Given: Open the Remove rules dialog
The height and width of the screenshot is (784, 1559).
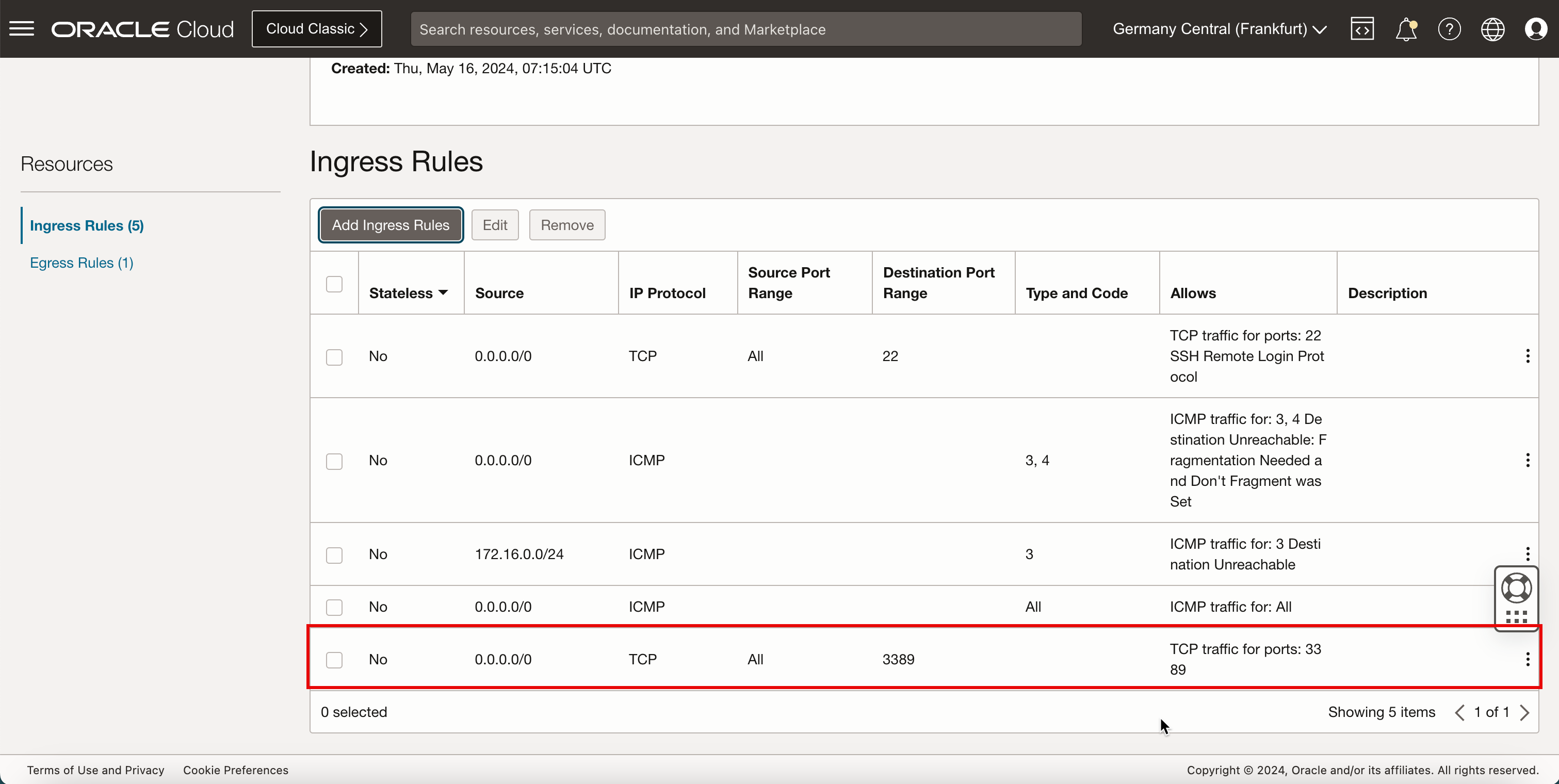Looking at the screenshot, I should (x=567, y=224).
